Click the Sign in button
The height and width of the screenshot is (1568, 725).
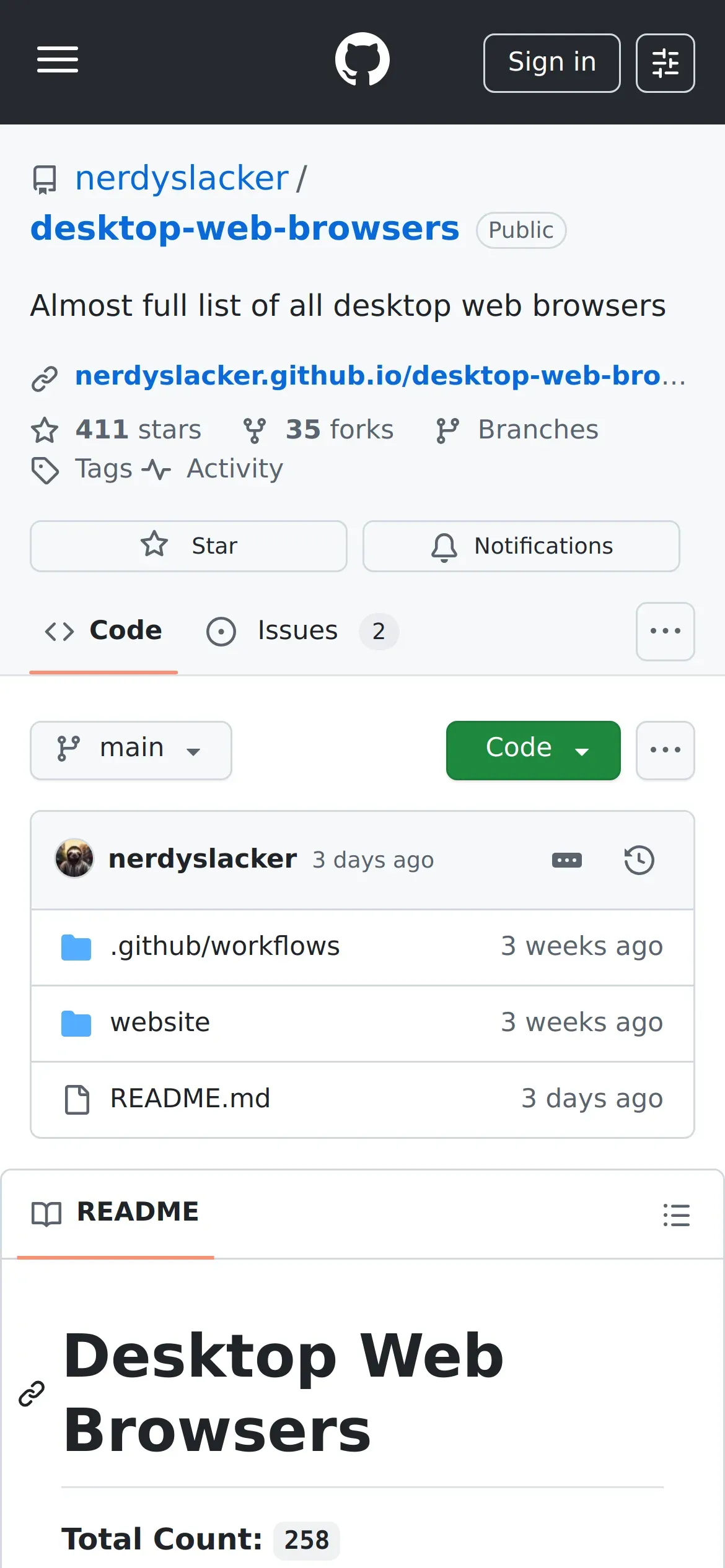pos(552,63)
